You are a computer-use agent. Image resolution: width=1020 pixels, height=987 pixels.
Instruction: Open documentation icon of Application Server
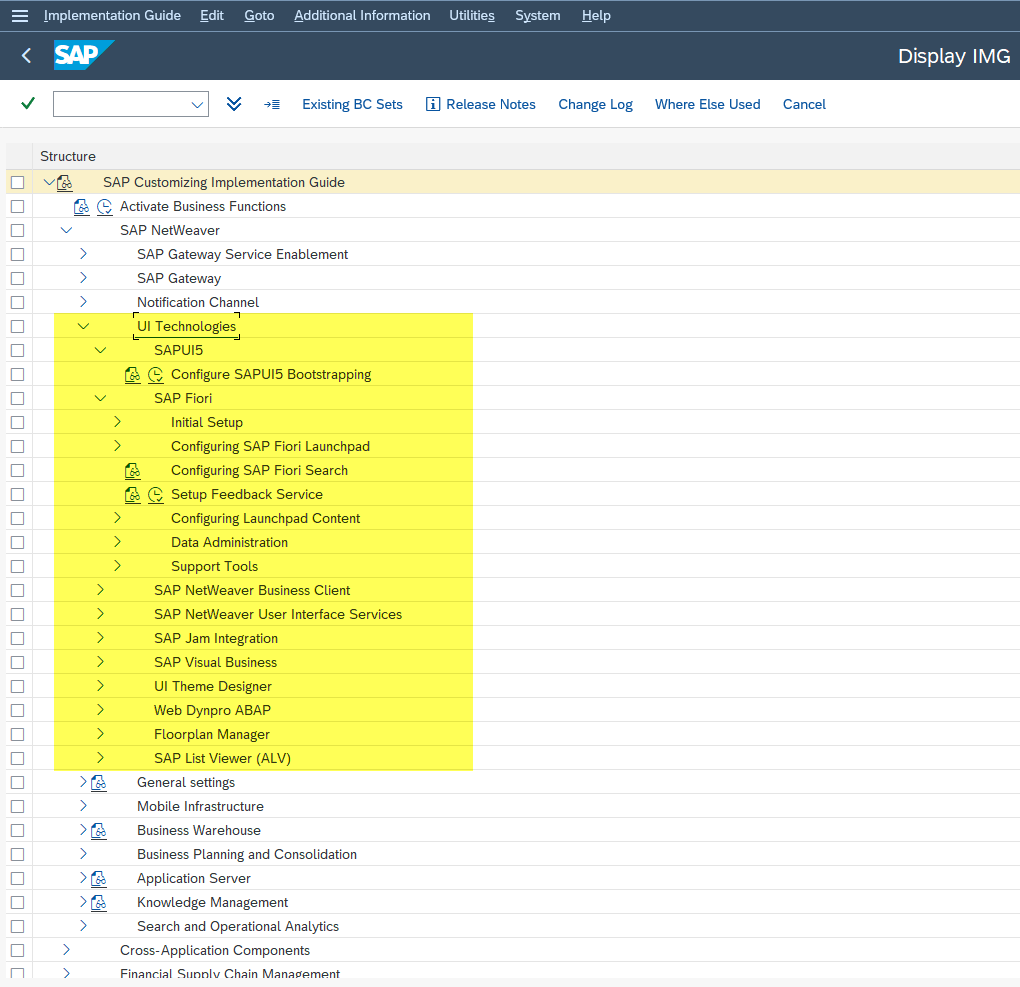click(99, 879)
